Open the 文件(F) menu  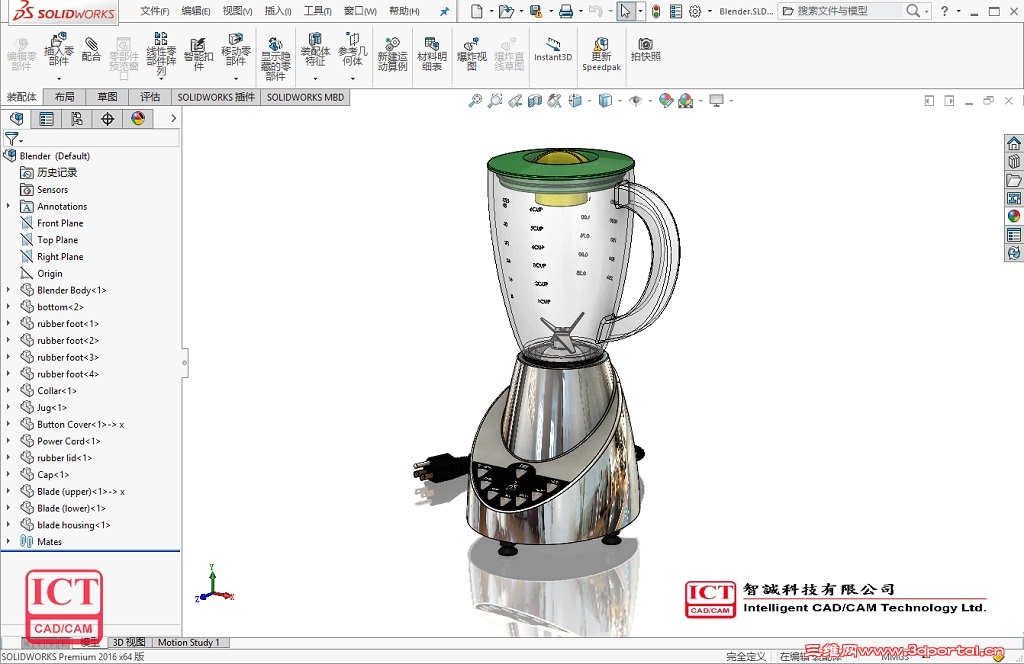pos(154,11)
